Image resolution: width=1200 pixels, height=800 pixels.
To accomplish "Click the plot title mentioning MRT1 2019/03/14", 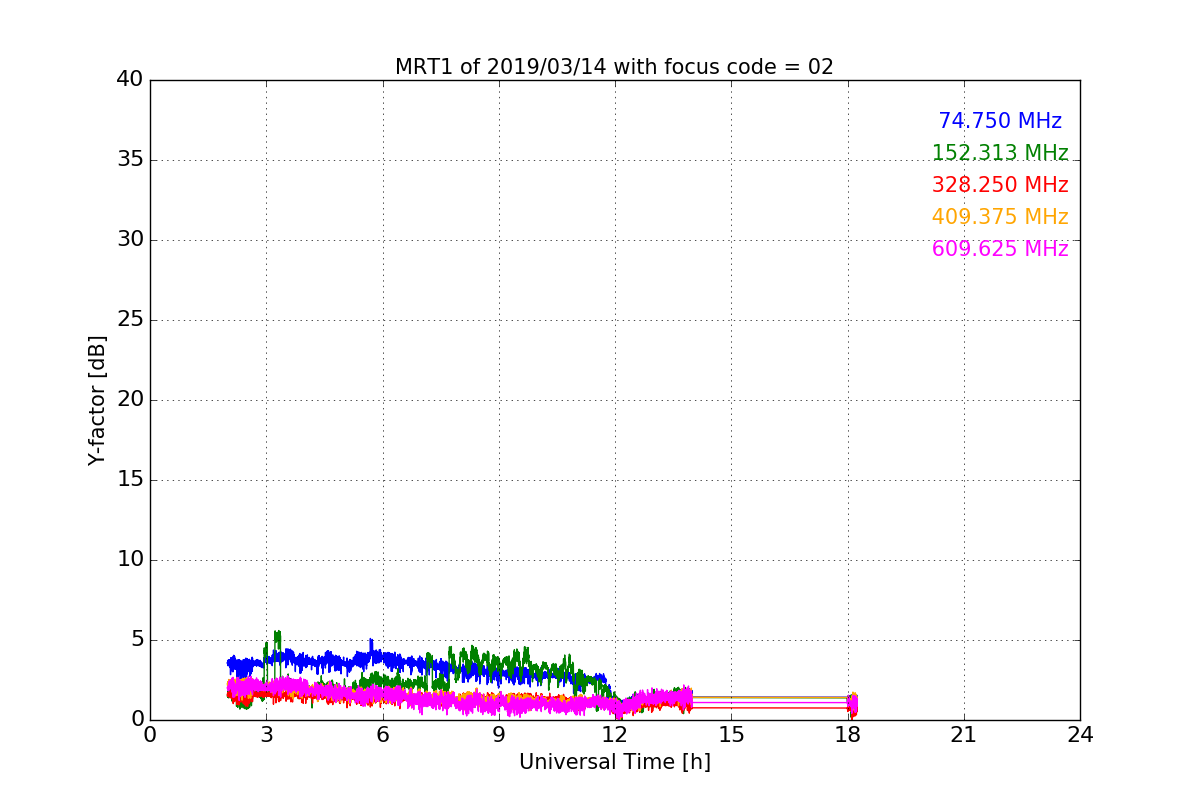I will (x=614, y=67).
